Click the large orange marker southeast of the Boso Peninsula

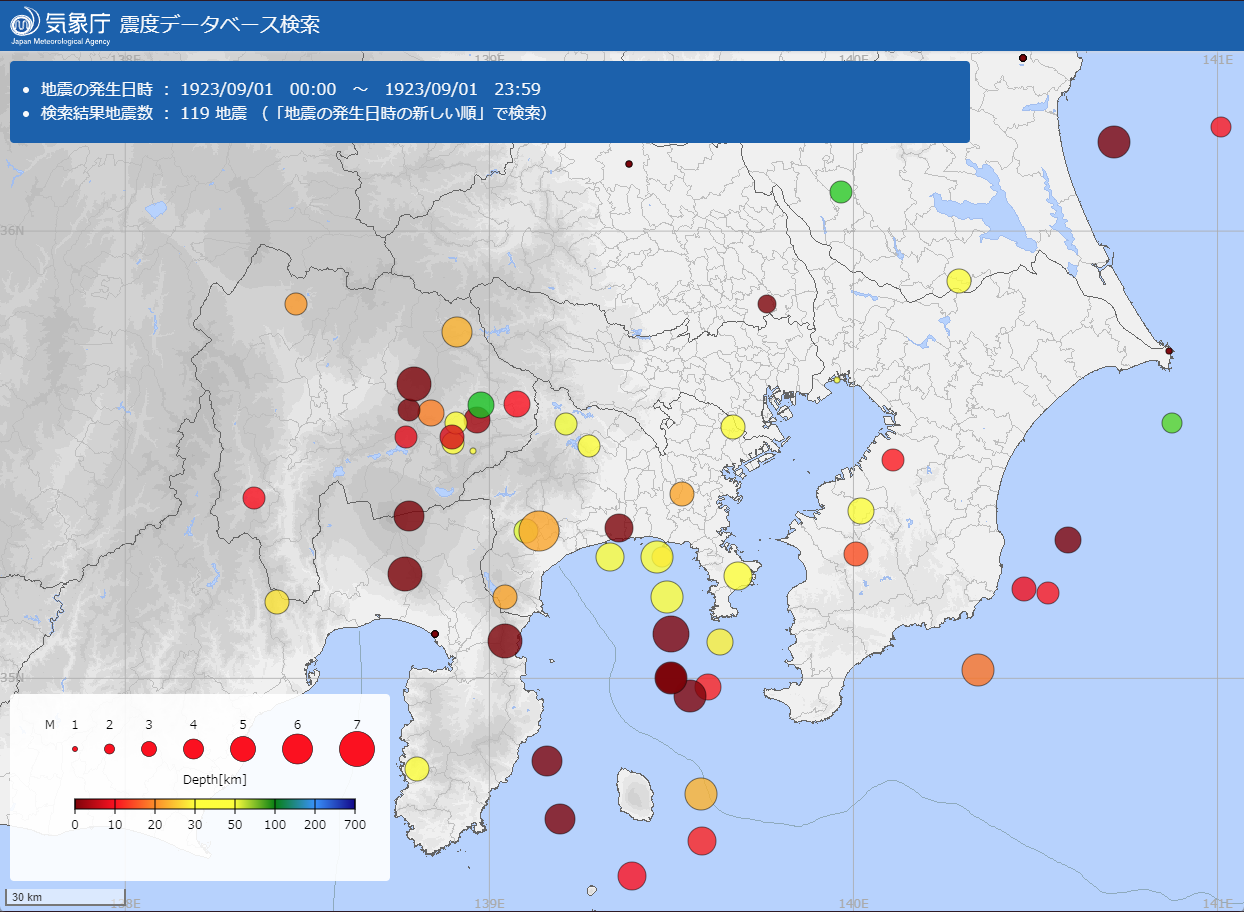click(978, 670)
